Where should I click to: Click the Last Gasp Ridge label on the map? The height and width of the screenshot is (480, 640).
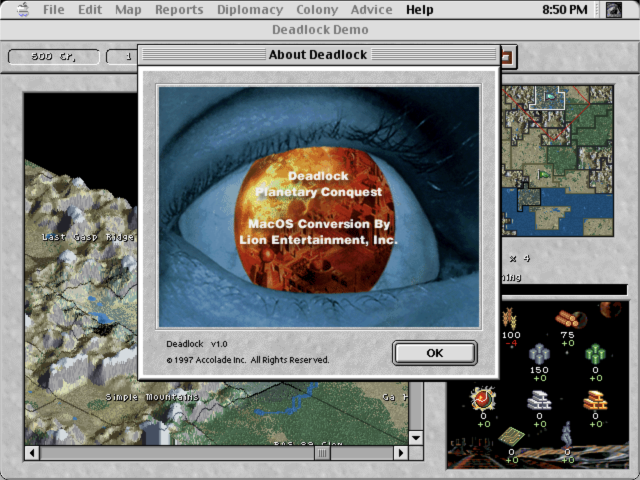coord(88,237)
